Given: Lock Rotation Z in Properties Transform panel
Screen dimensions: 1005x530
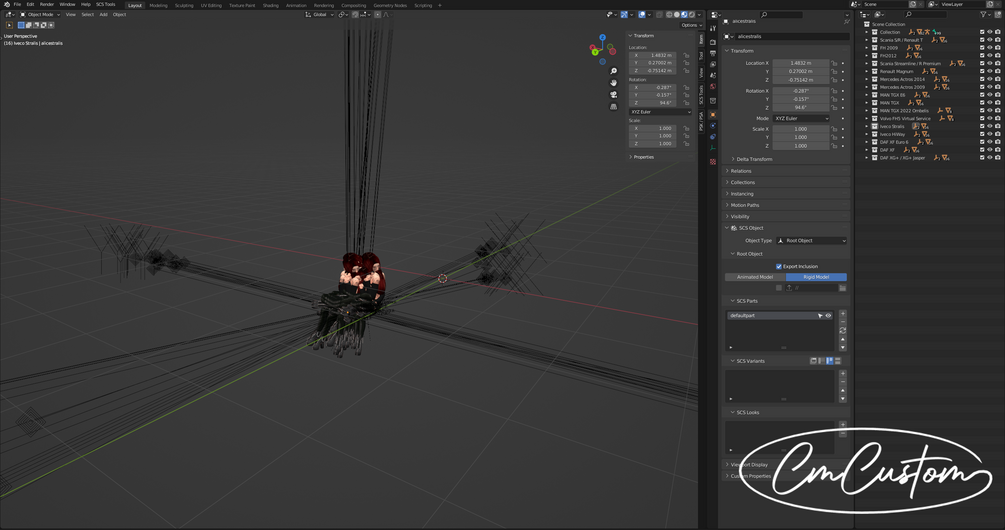Looking at the screenshot, I should [835, 108].
